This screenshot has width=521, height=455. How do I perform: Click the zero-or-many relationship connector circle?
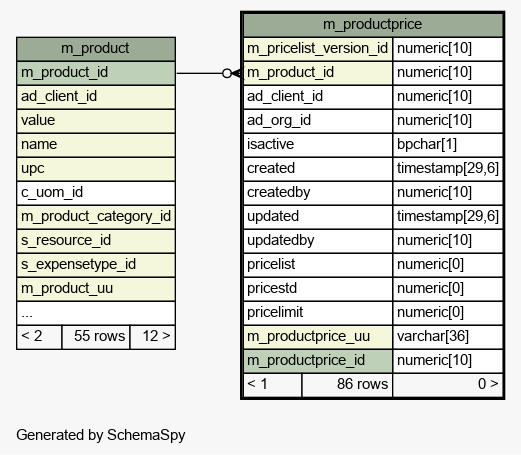227,73
